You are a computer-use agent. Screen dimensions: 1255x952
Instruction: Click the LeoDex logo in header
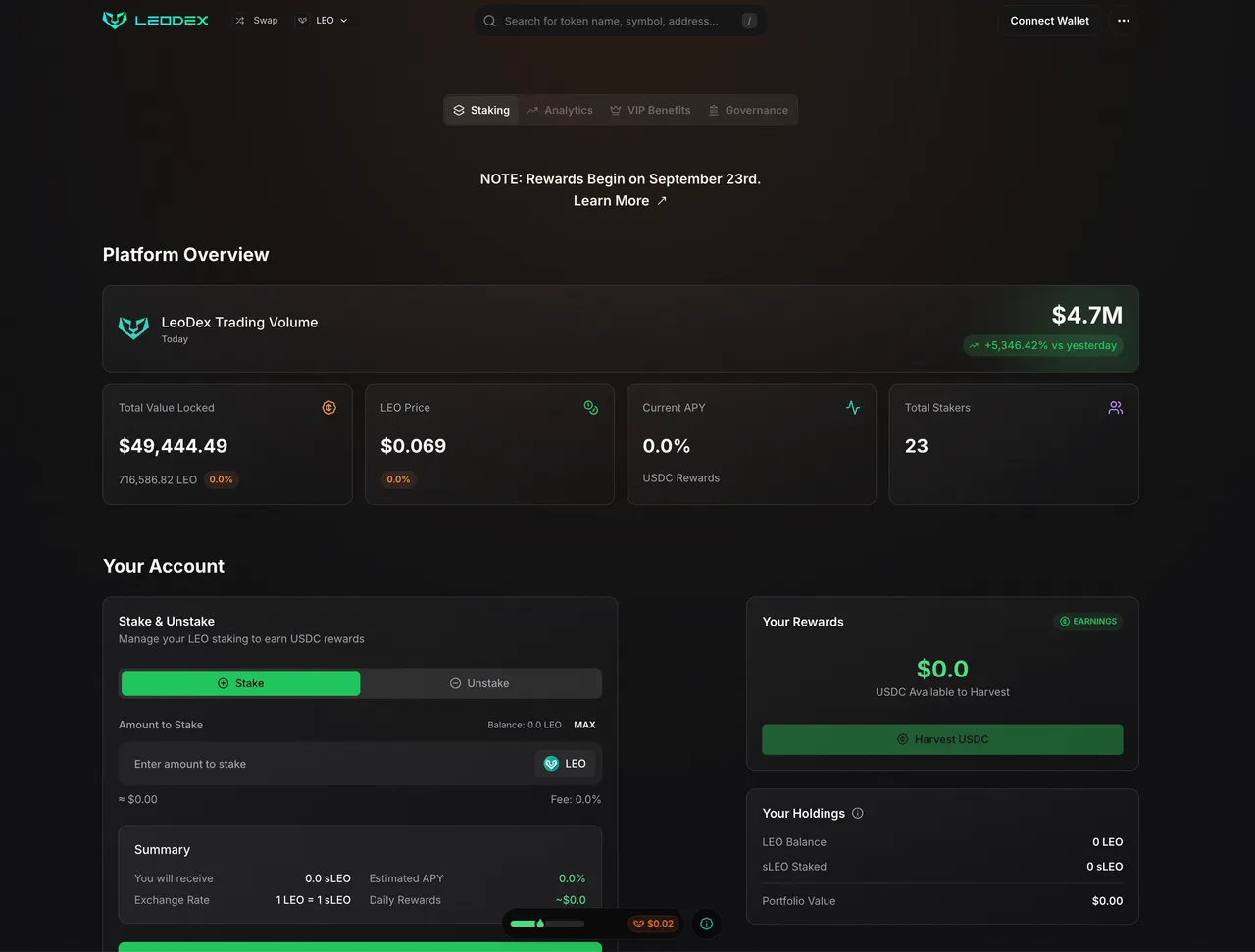pyautogui.click(x=155, y=20)
